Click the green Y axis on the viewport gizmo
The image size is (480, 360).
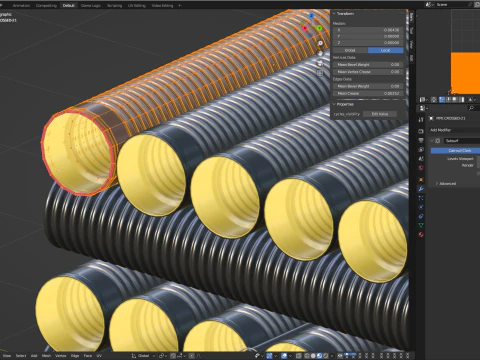[x=319, y=28]
